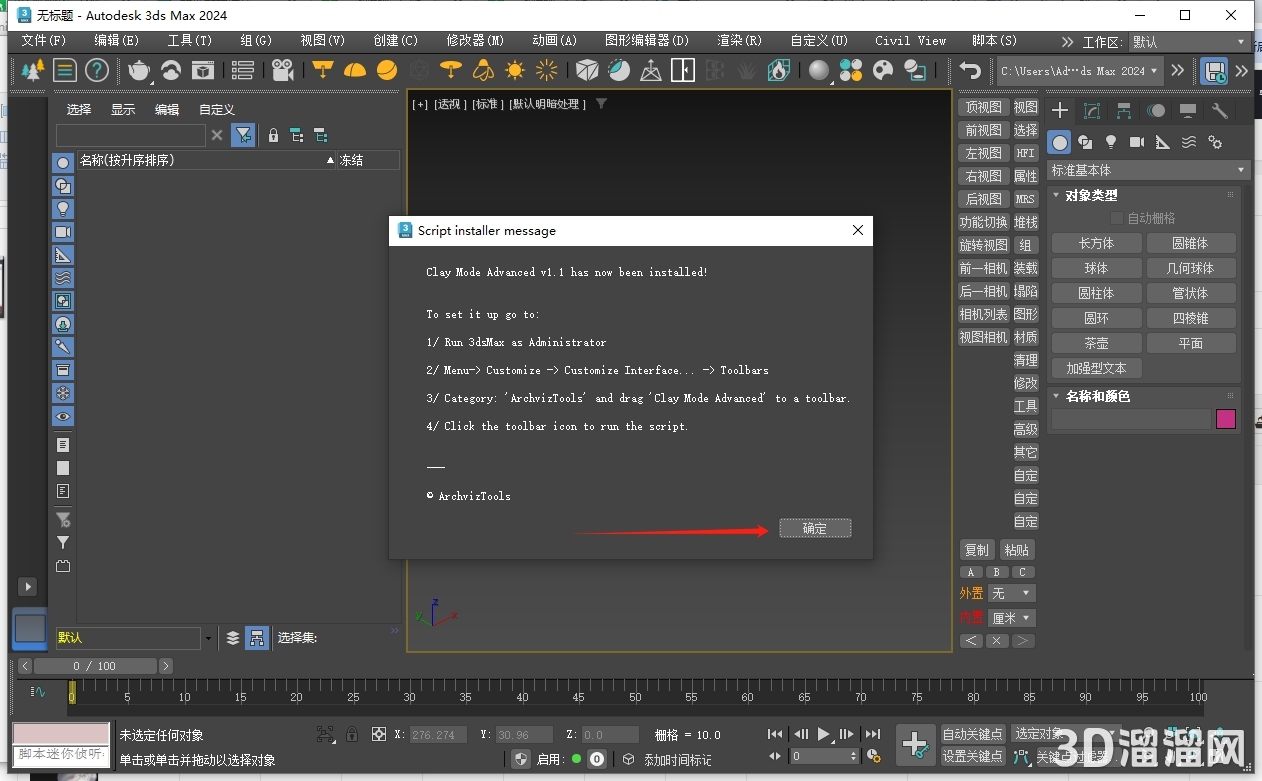Open the 标准基本体 dropdown
This screenshot has width=1262, height=781.
[x=1148, y=170]
